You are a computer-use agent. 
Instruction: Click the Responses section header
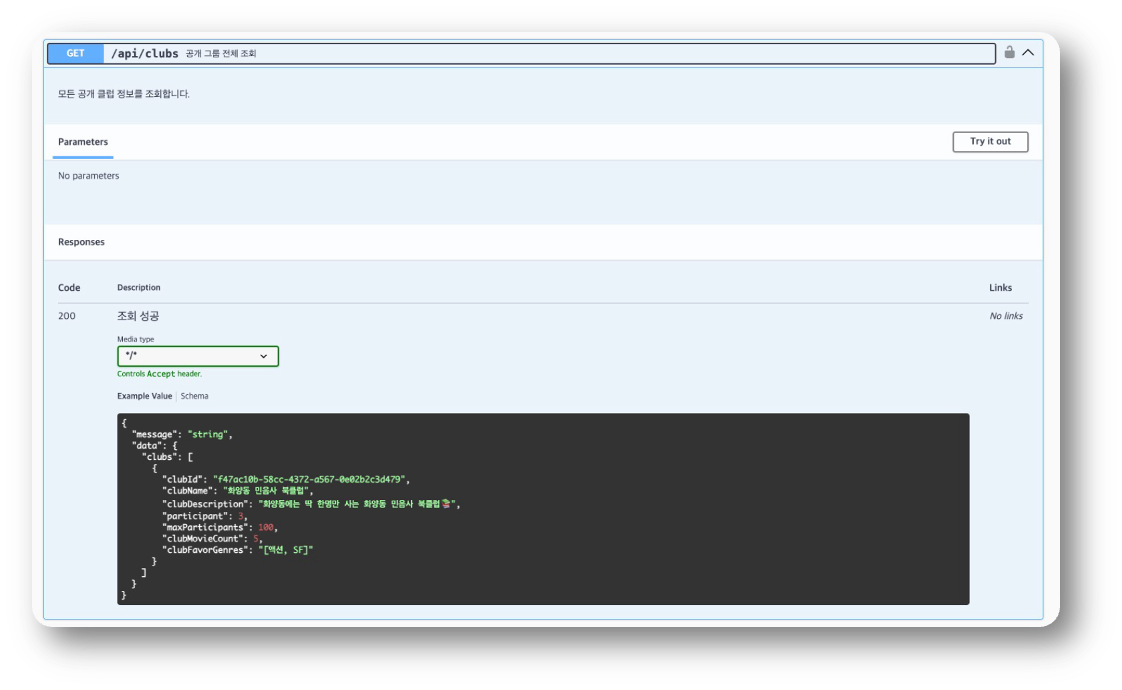81,242
